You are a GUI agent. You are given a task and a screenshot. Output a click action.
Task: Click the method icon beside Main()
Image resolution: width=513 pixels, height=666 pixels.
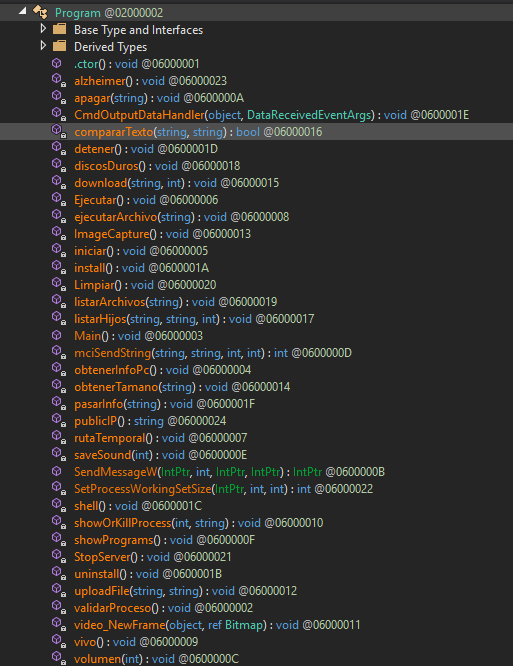57,335
